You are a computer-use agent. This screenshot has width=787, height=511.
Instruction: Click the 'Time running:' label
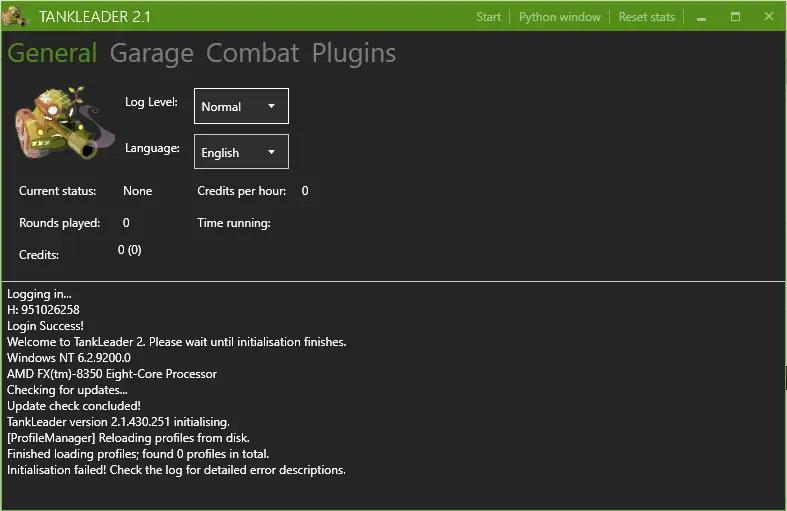pos(233,223)
